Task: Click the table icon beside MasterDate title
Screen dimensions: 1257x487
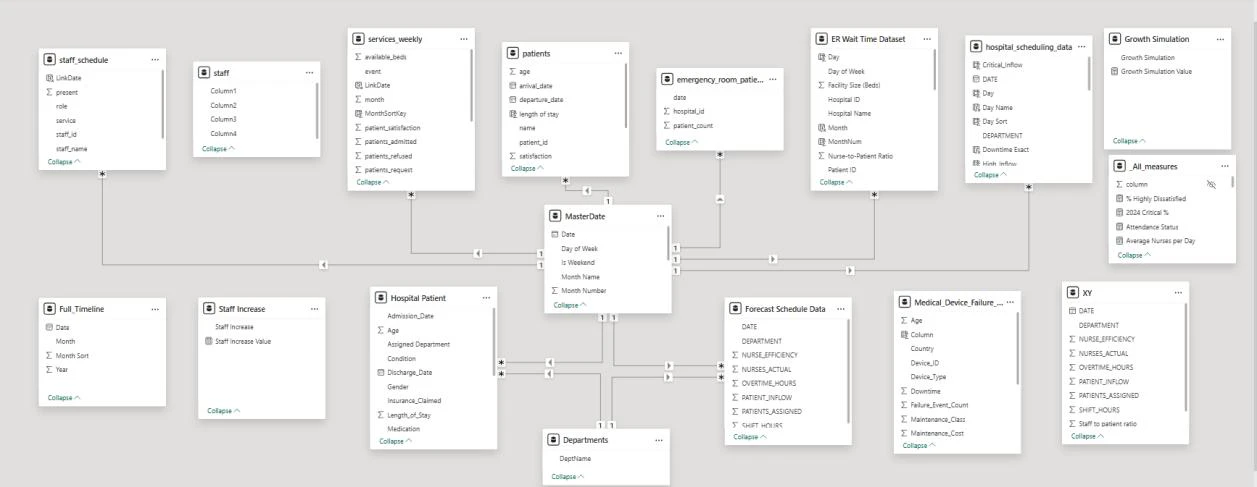Action: (555, 216)
